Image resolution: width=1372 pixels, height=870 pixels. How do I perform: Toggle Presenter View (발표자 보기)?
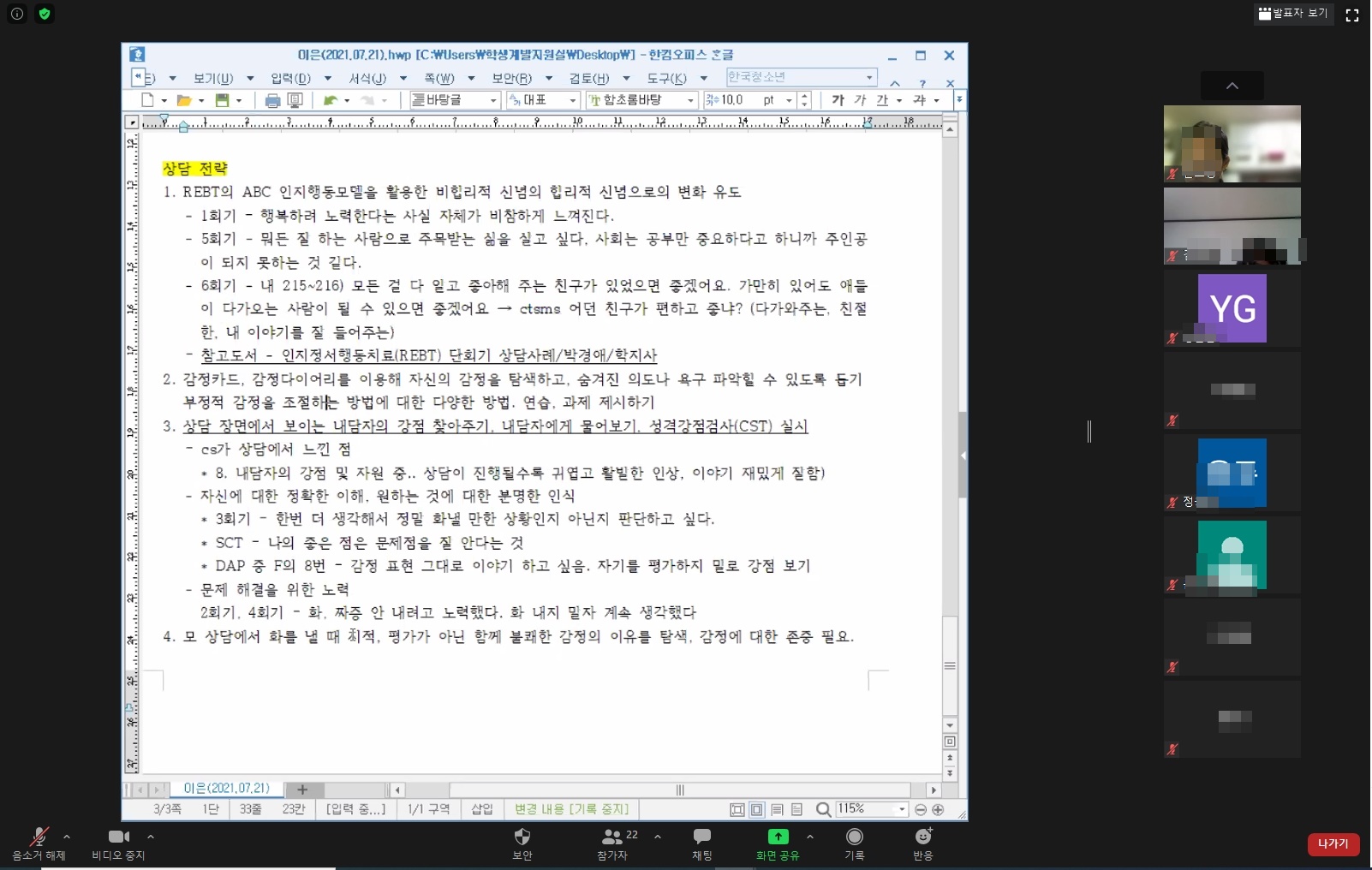click(1293, 14)
